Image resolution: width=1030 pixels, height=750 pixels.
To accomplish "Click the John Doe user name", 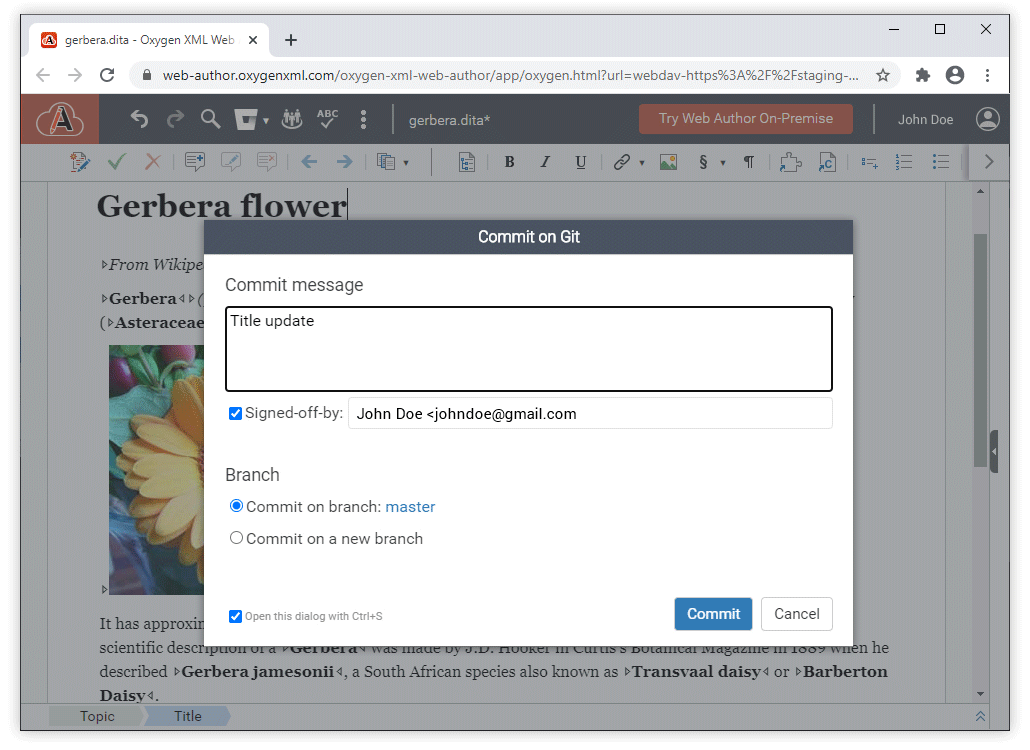I will pyautogui.click(x=925, y=120).
